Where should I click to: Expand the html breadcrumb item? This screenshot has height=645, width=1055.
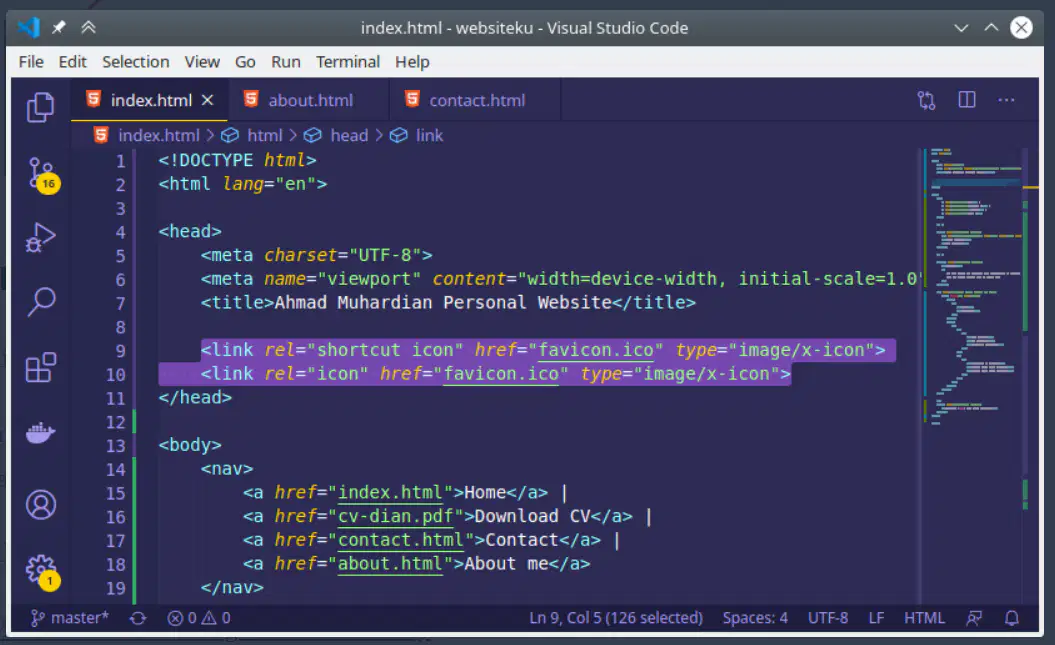(x=264, y=135)
